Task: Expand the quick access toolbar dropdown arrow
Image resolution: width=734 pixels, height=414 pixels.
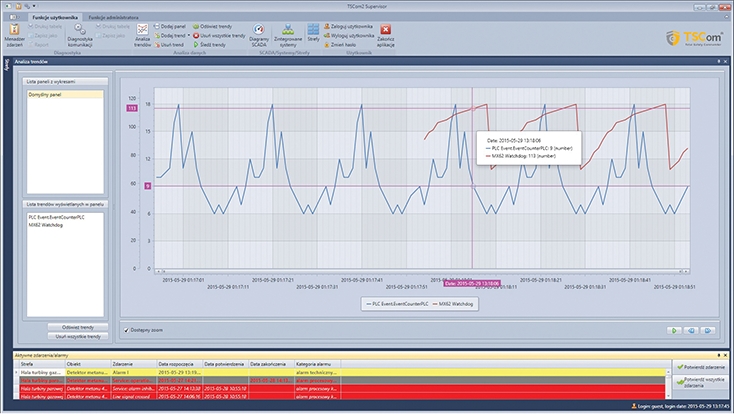Action: pyautogui.click(x=35, y=6)
